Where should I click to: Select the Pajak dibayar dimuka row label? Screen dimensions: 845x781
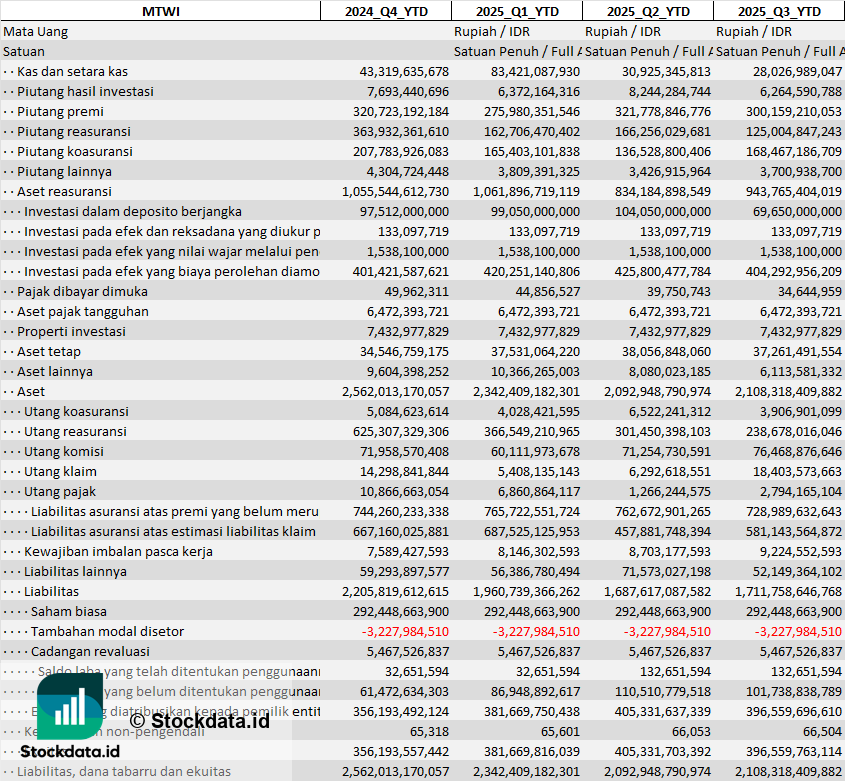82,291
